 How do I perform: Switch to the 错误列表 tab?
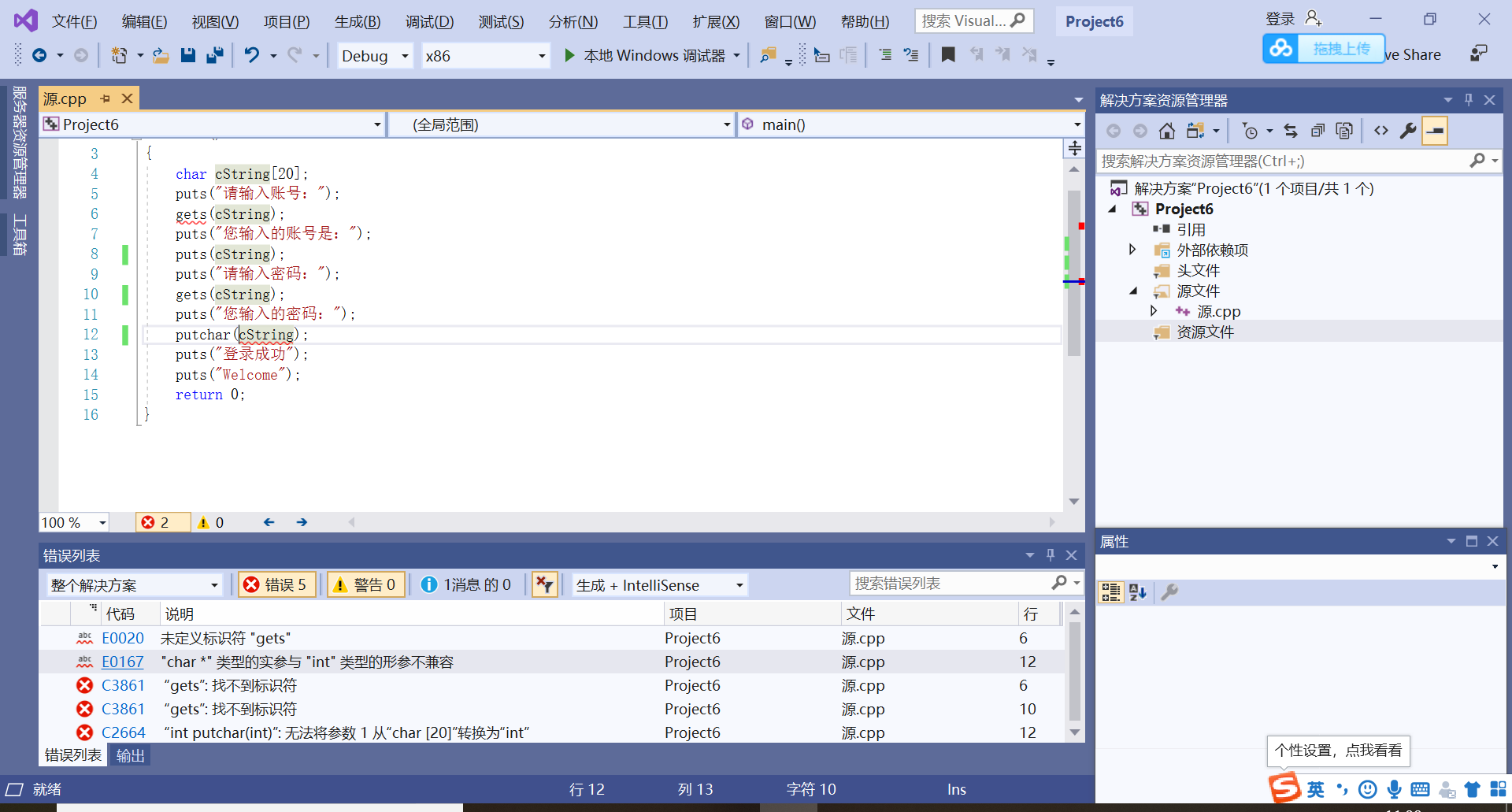click(x=72, y=755)
